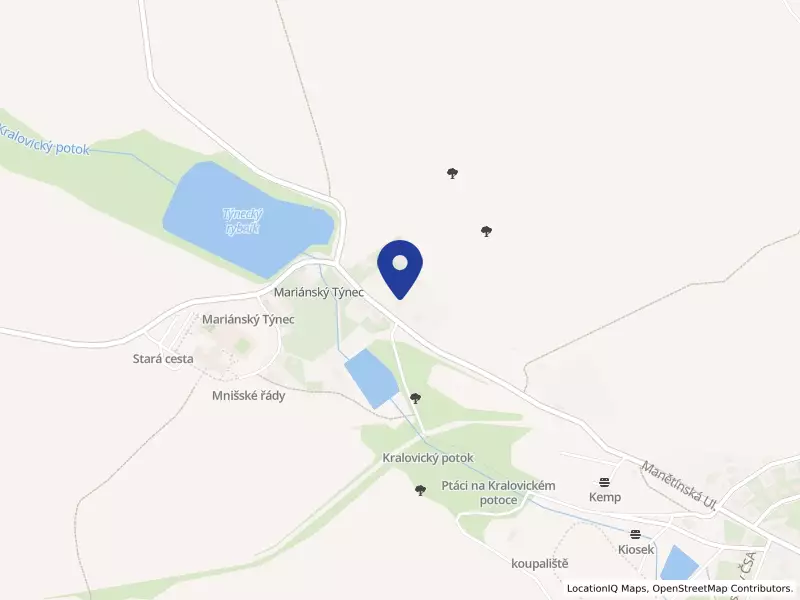Select the Kiosek food icon
This screenshot has width=800, height=600.
click(635, 535)
